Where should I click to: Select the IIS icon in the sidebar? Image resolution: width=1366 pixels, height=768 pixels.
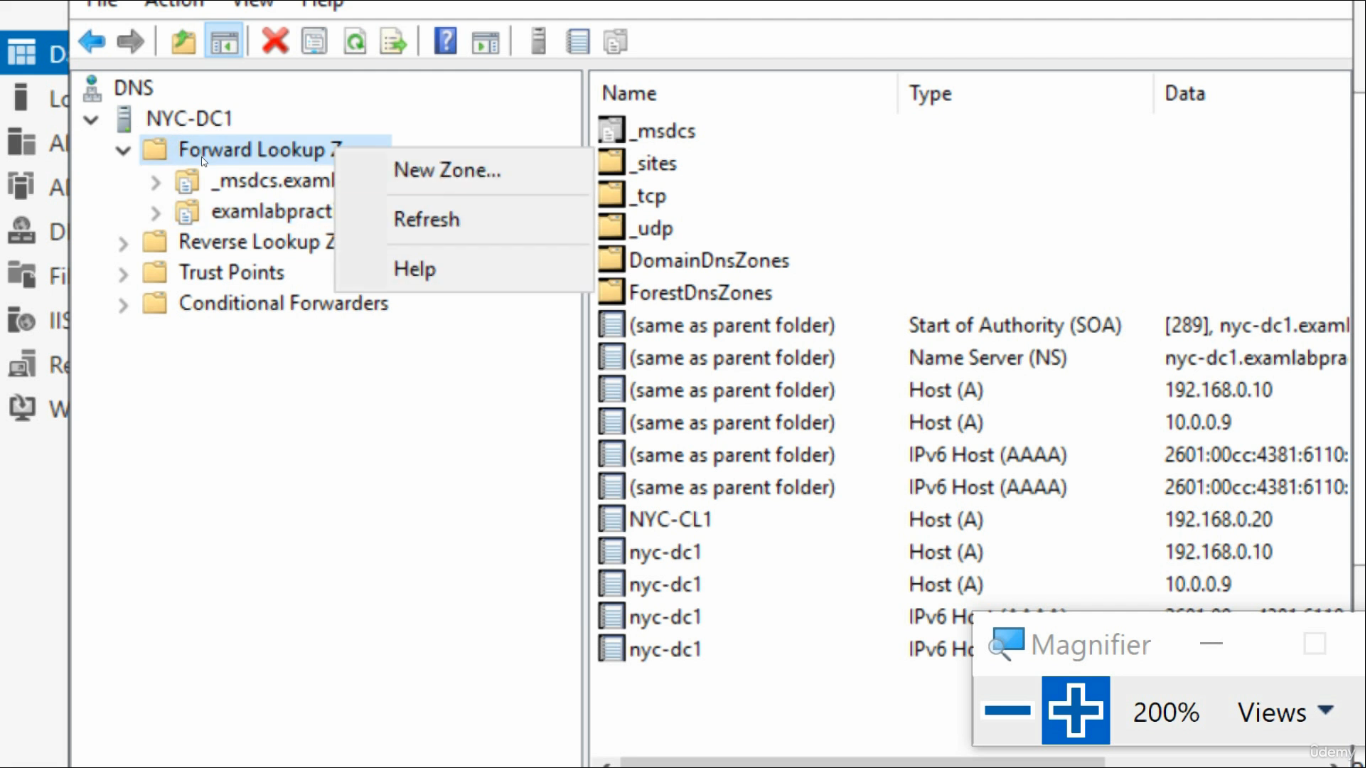pyautogui.click(x=22, y=320)
